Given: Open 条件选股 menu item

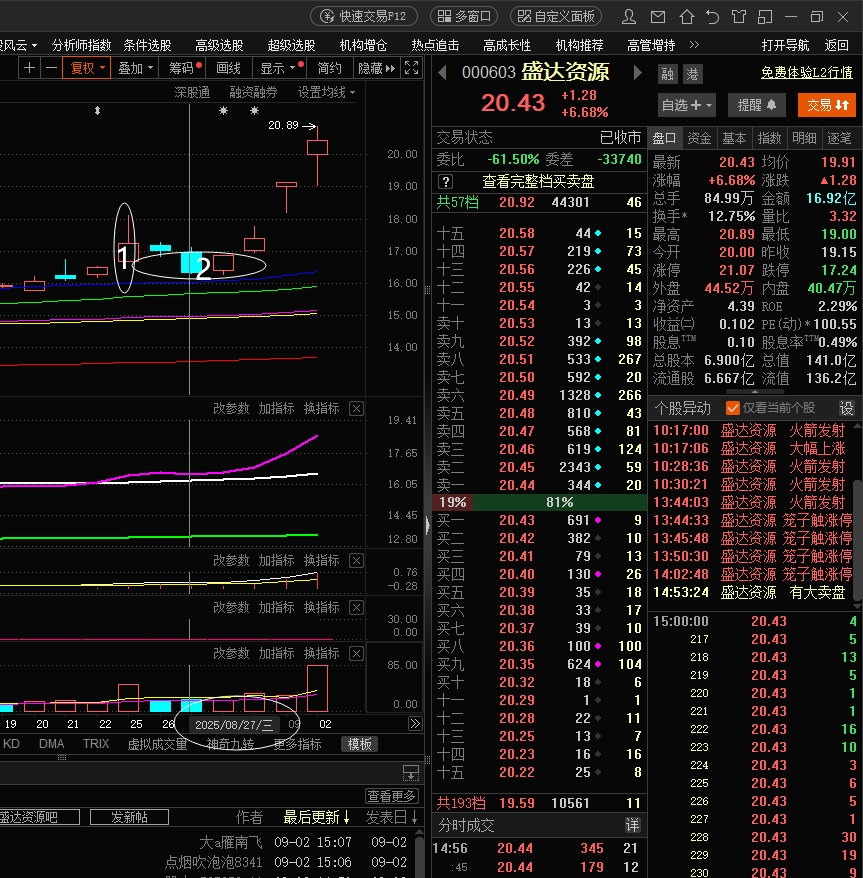Looking at the screenshot, I should [147, 45].
